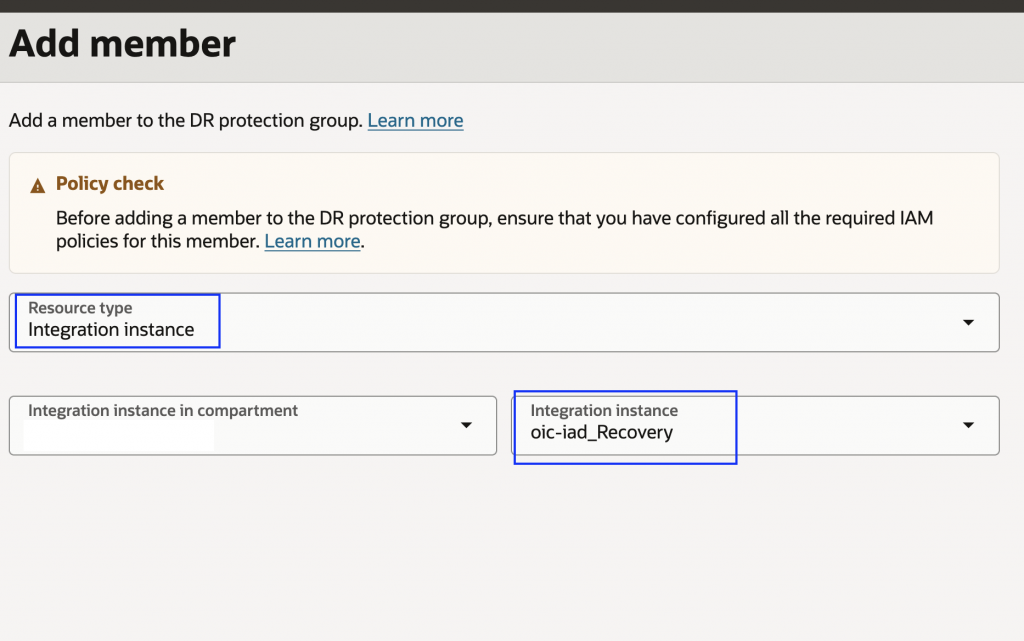Expand the oic-iad_Recovery dropdown arrow

967,425
